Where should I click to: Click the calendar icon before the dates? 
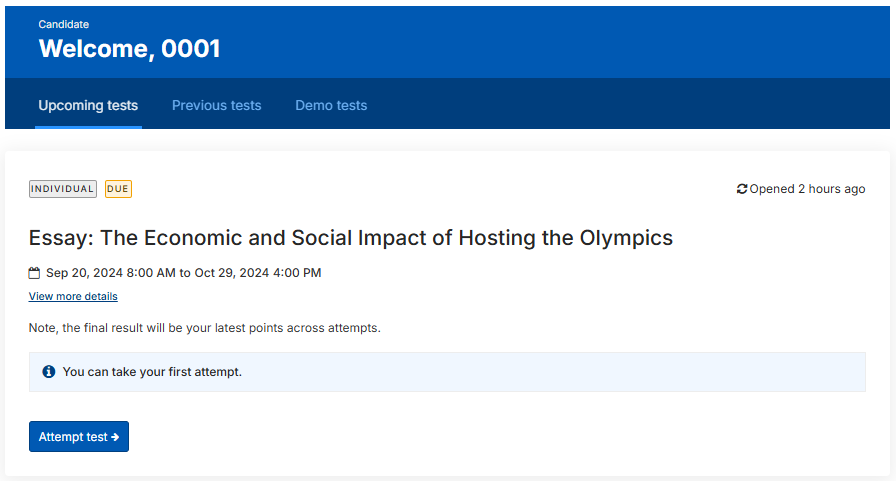(x=34, y=273)
